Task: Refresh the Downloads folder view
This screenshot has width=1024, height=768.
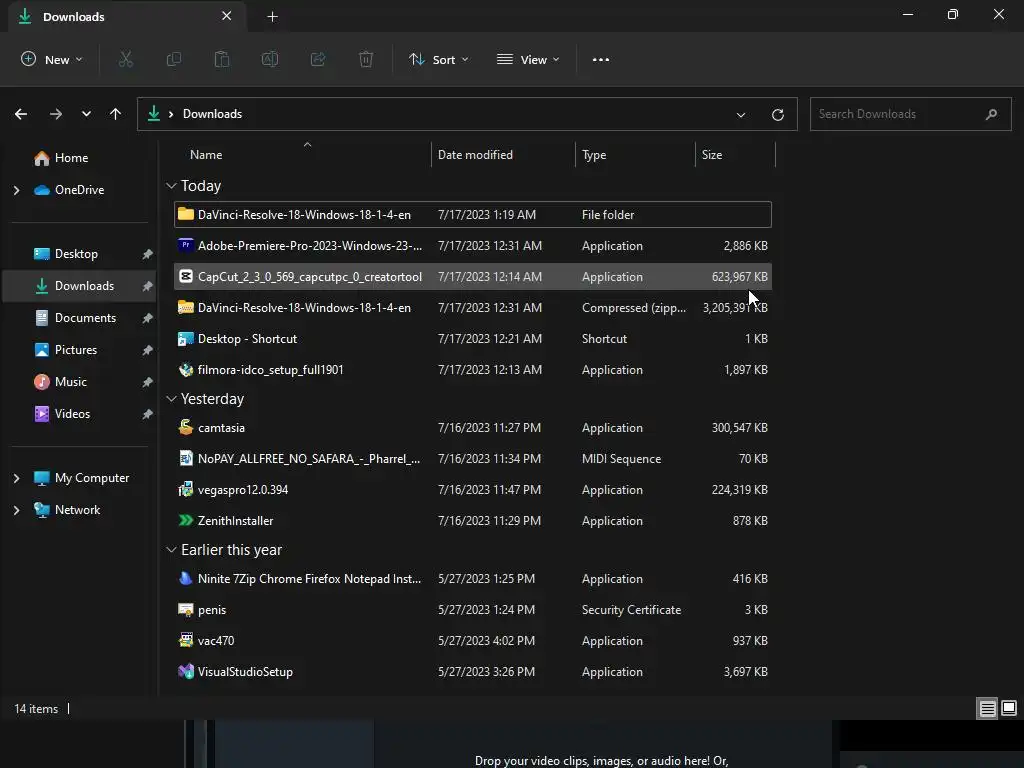Action: [x=778, y=115]
